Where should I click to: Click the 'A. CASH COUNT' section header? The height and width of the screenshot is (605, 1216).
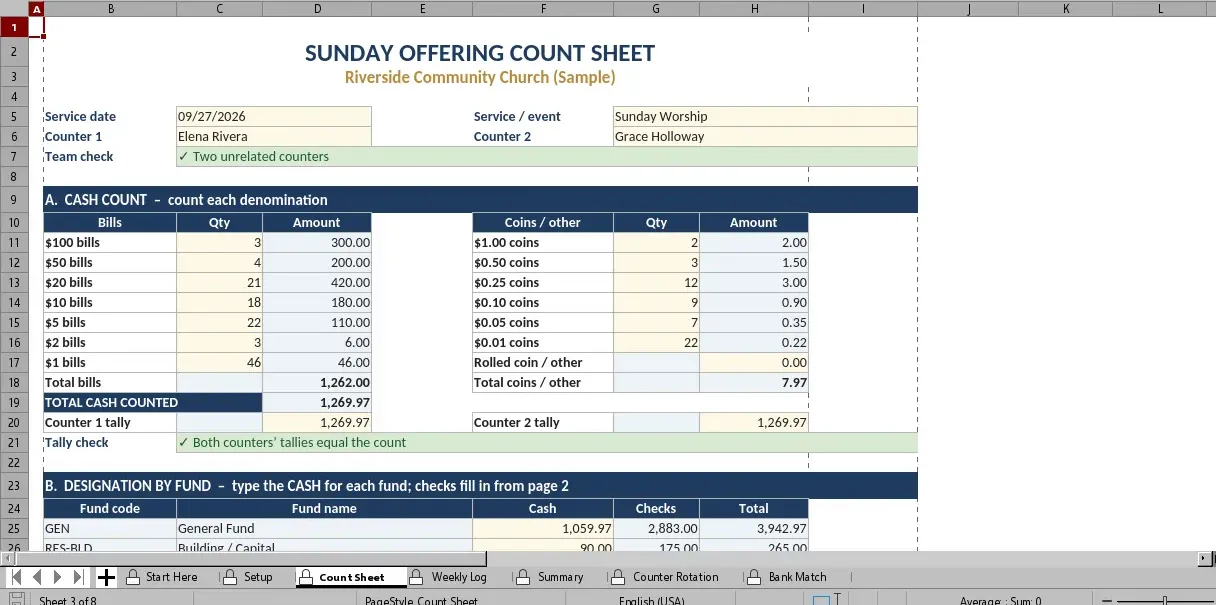(480, 200)
